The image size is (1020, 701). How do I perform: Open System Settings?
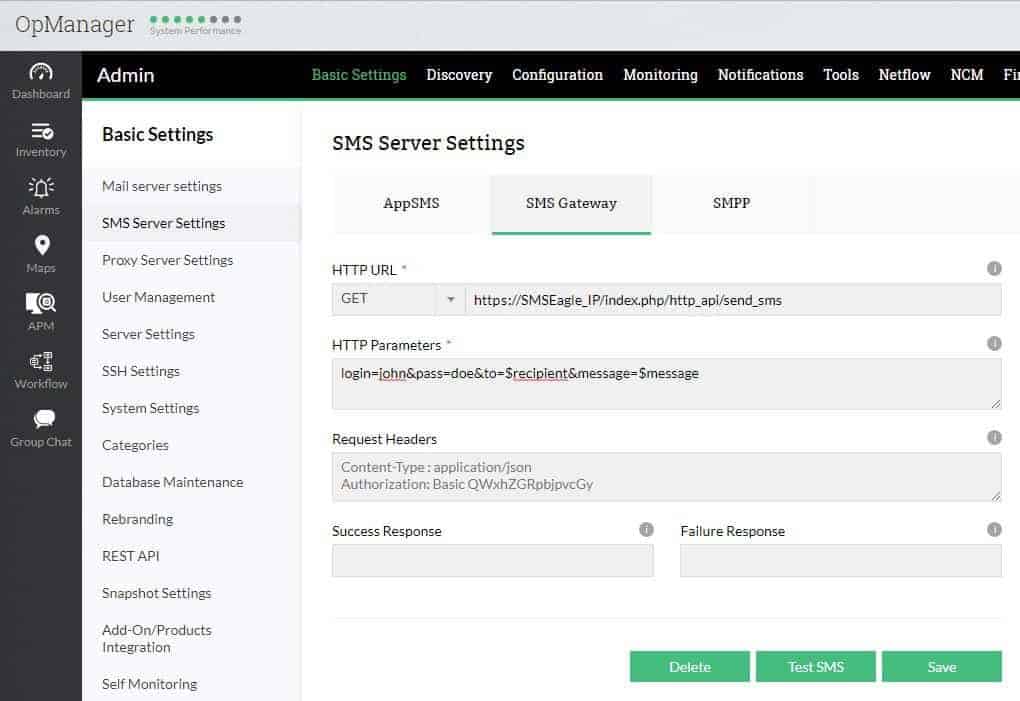pyautogui.click(x=150, y=408)
